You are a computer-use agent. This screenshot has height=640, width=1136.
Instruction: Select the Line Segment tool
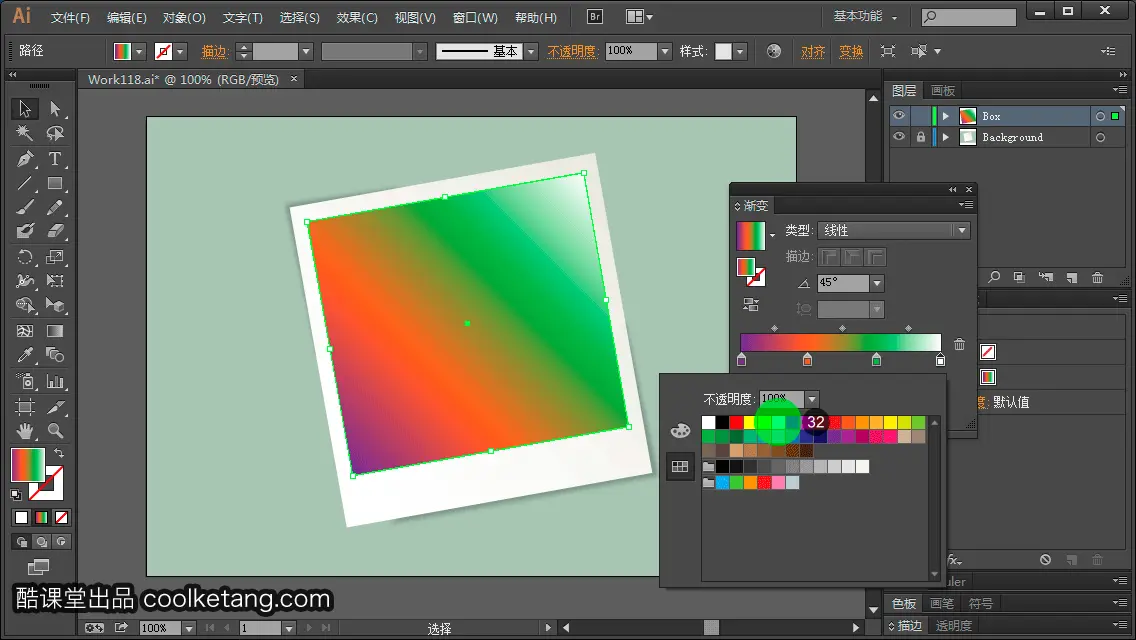click(25, 183)
